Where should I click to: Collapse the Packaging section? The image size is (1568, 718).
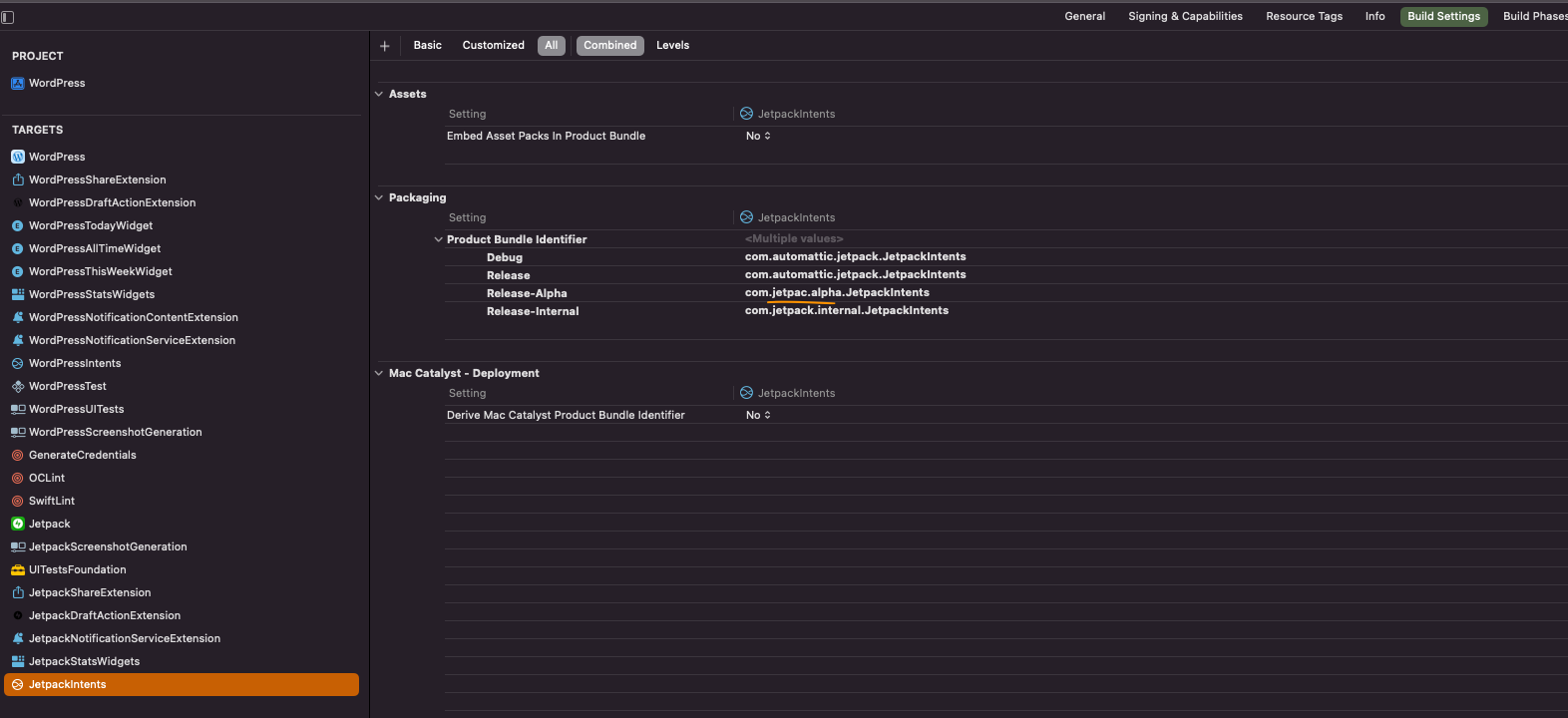[379, 197]
